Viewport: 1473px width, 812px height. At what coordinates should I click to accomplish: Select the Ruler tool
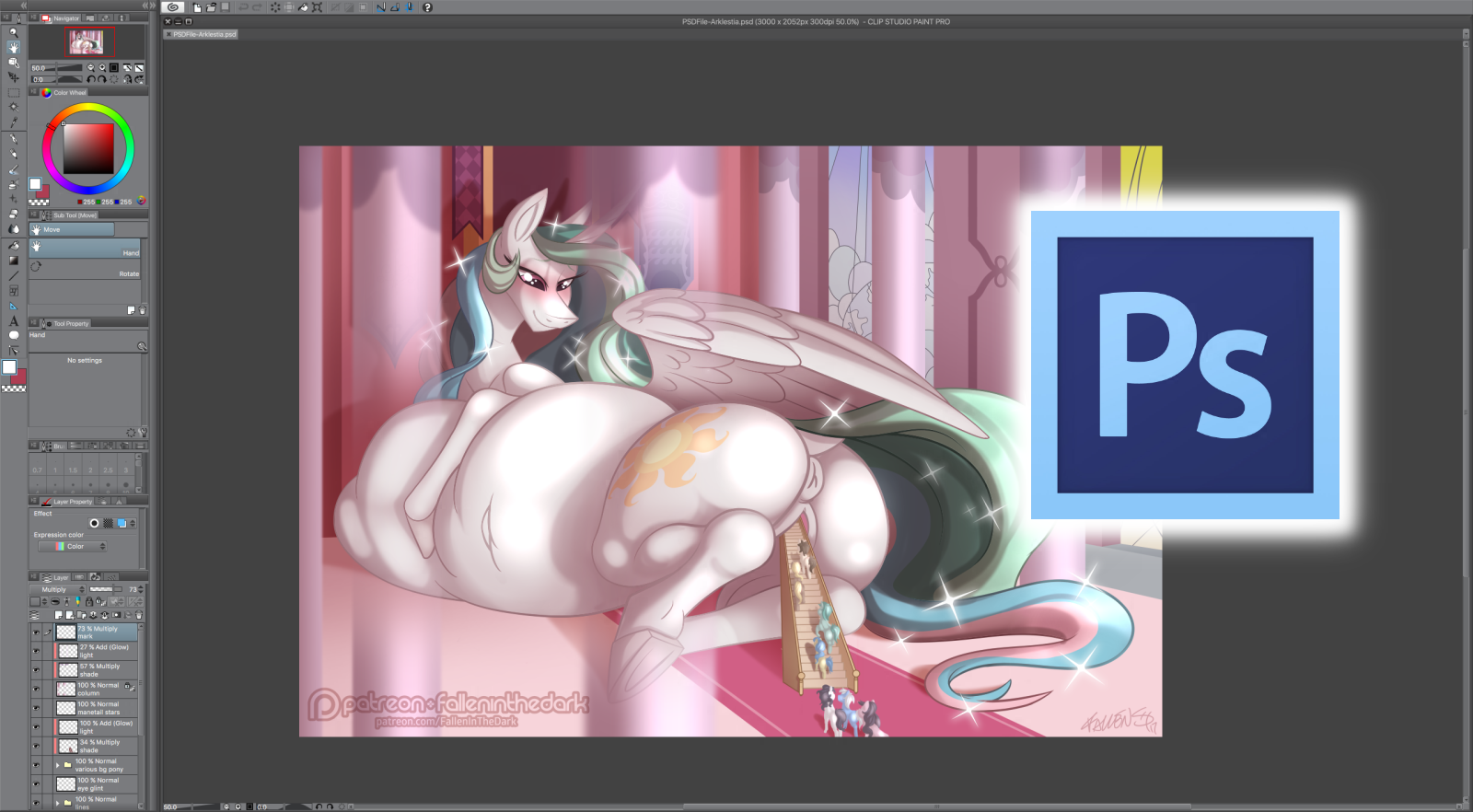pyautogui.click(x=13, y=306)
